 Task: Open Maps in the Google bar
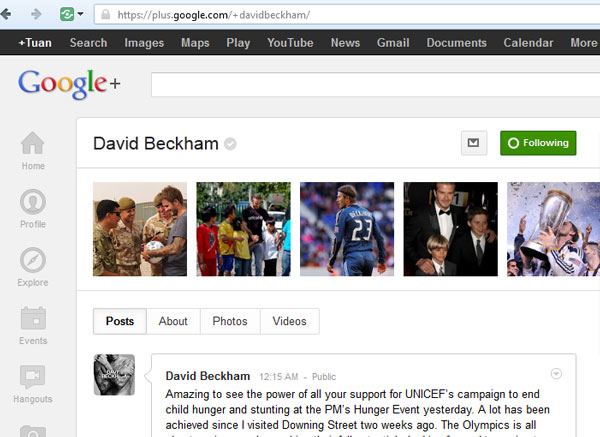pyautogui.click(x=195, y=42)
